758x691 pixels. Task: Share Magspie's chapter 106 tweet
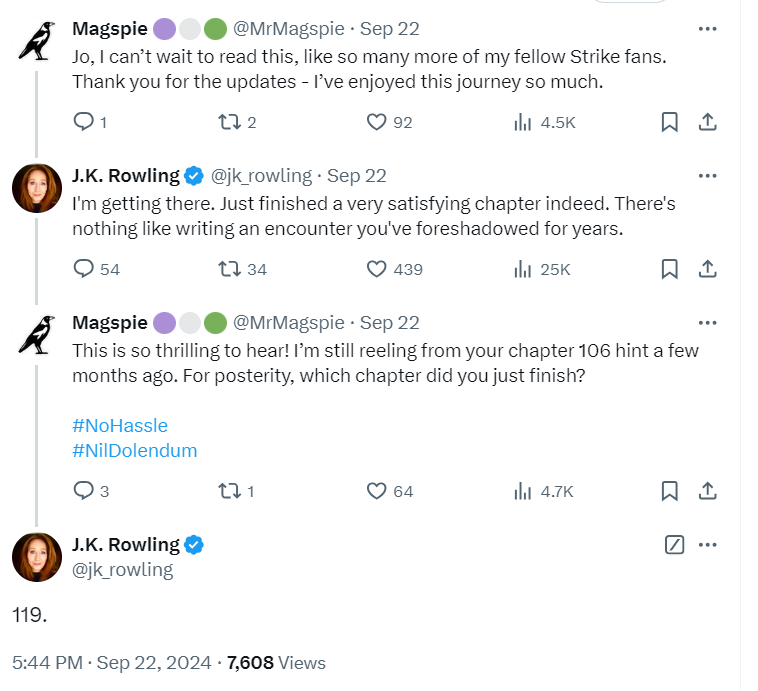(x=707, y=491)
